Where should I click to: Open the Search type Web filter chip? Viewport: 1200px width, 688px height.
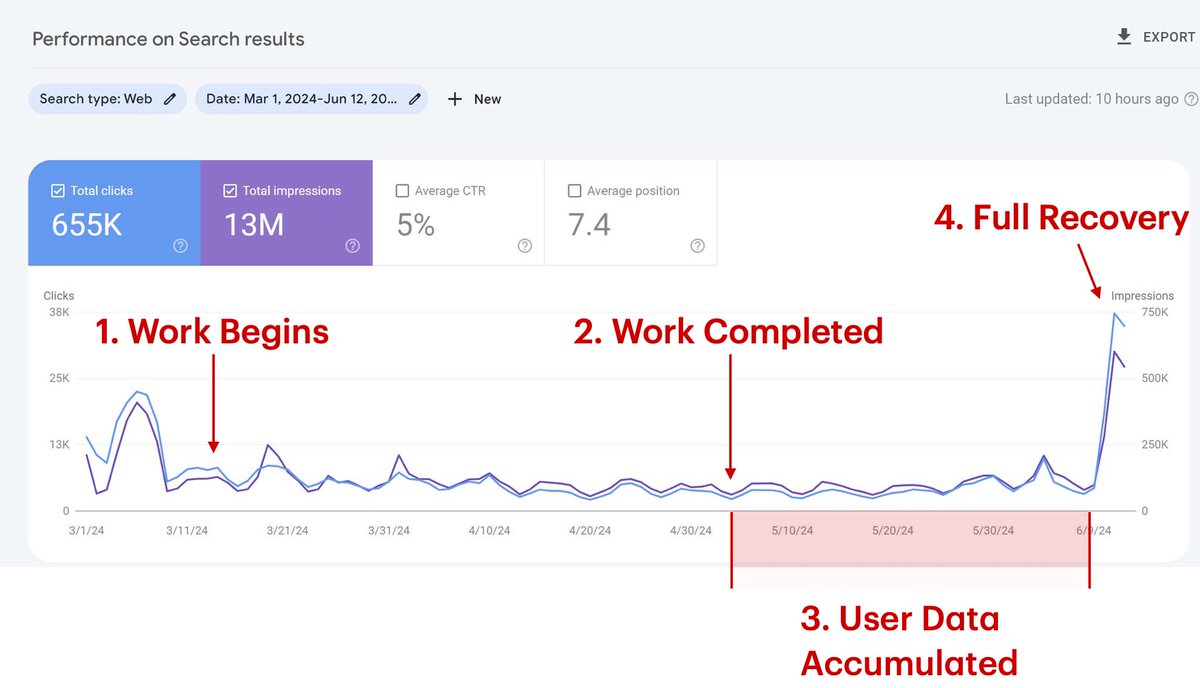pyautogui.click(x=107, y=99)
